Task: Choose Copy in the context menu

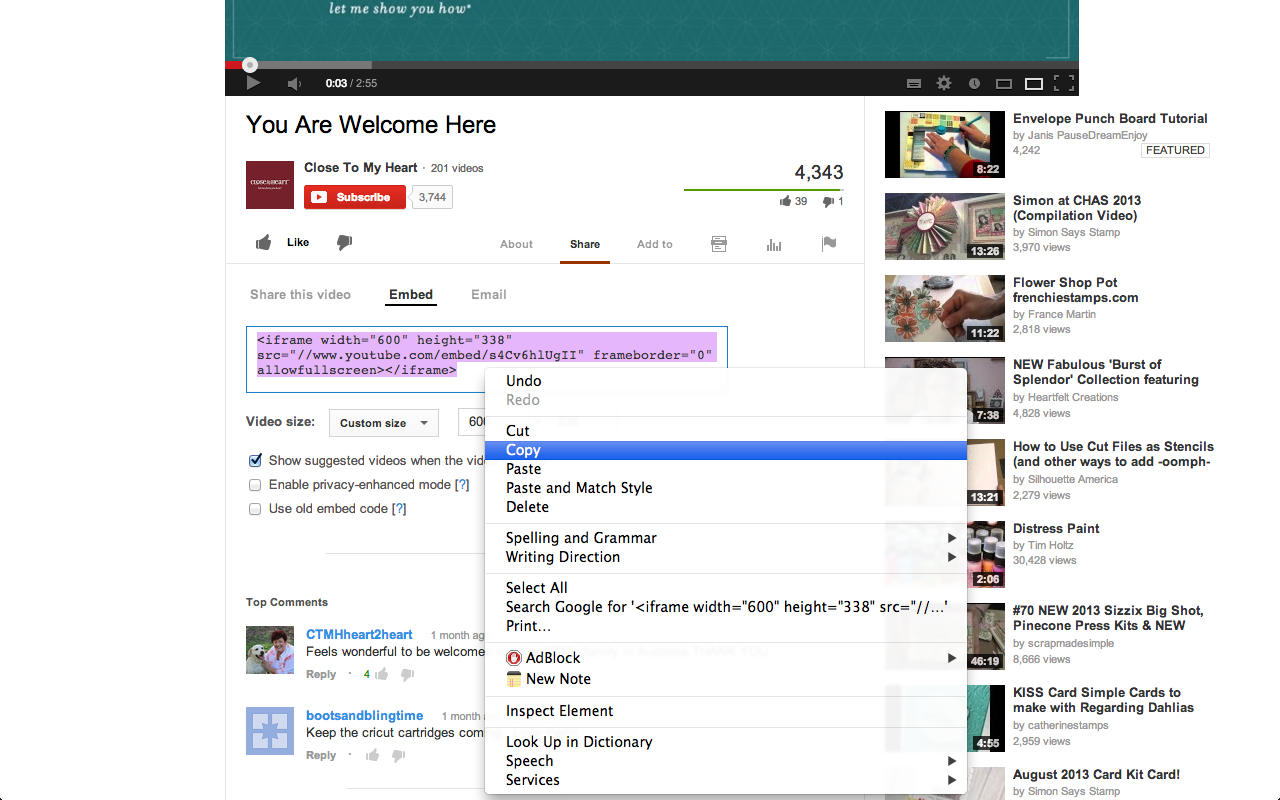Action: click(725, 450)
